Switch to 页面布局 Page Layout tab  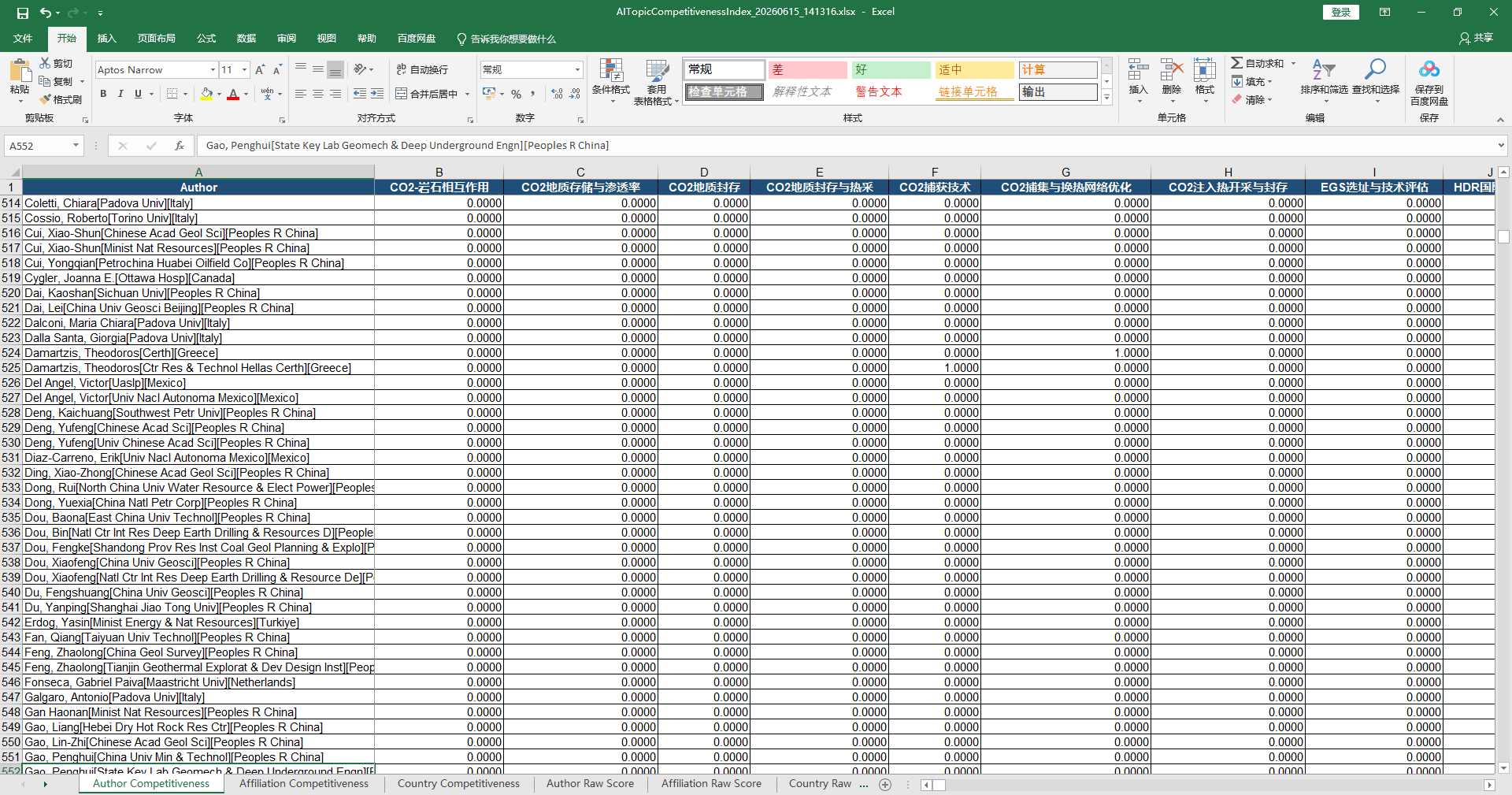[x=156, y=39]
